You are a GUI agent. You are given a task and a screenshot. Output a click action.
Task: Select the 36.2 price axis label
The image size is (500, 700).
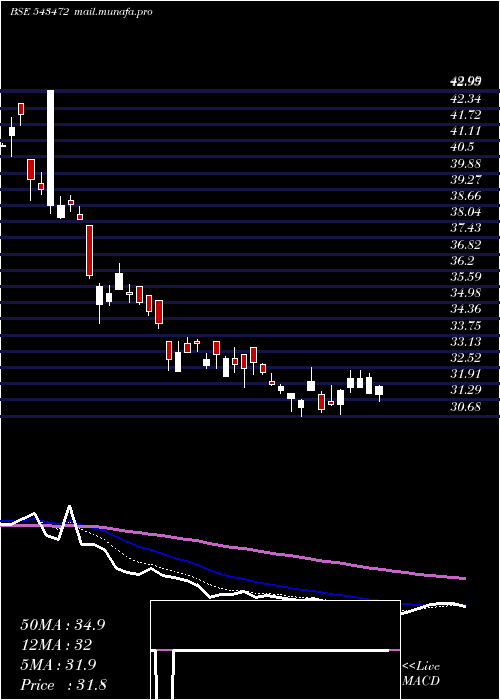tap(463, 260)
